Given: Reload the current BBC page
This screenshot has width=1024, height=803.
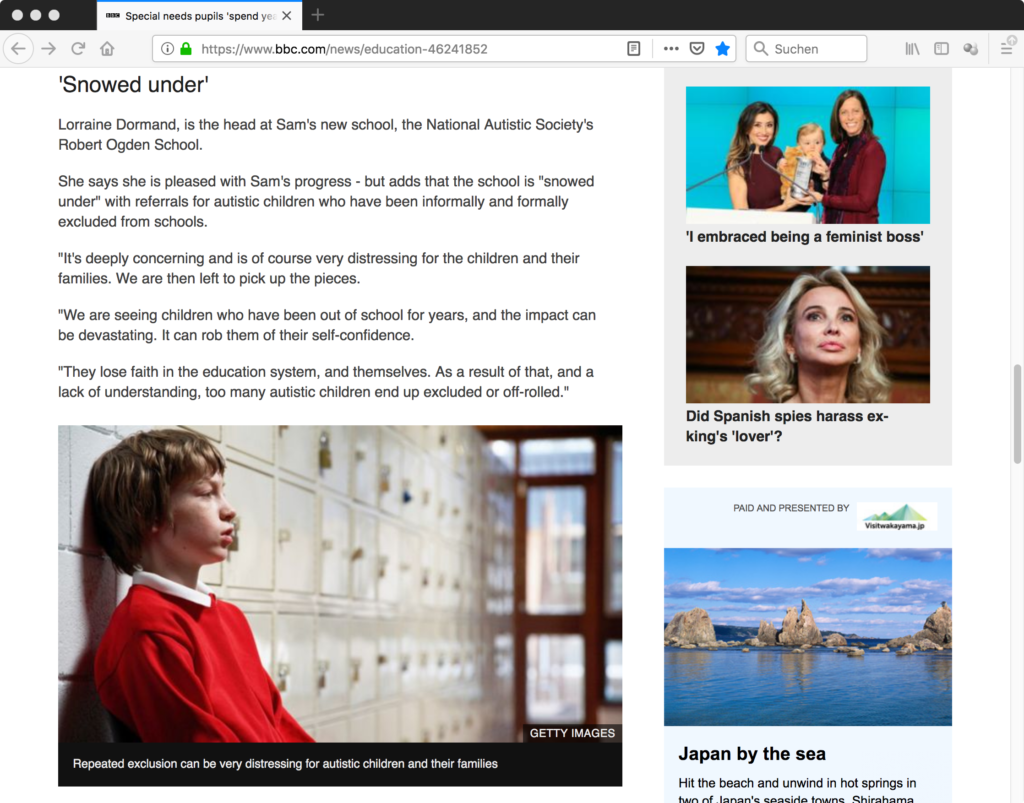Looking at the screenshot, I should coord(77,48).
